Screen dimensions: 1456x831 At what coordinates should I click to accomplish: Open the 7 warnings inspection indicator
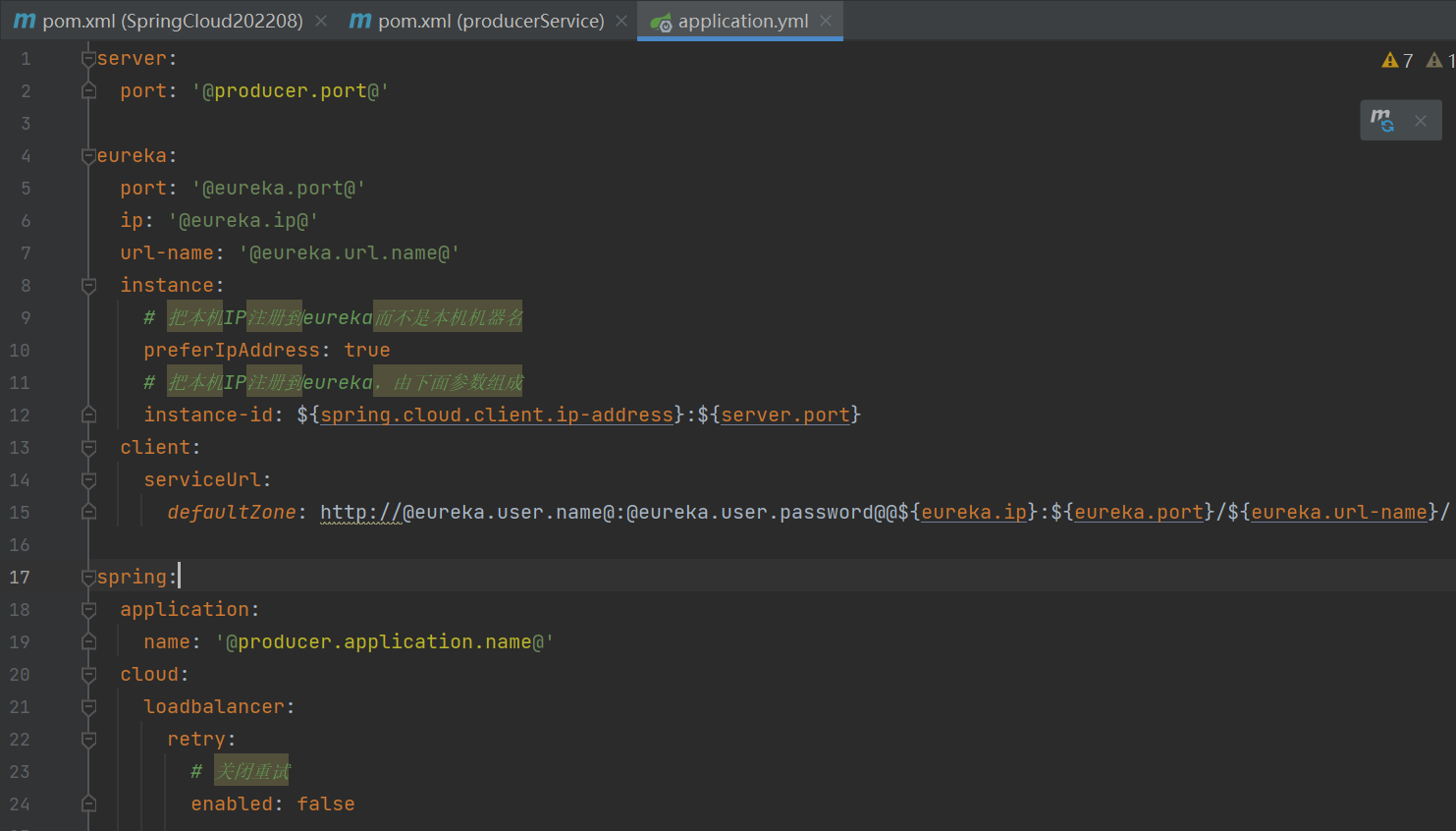pos(1397,61)
